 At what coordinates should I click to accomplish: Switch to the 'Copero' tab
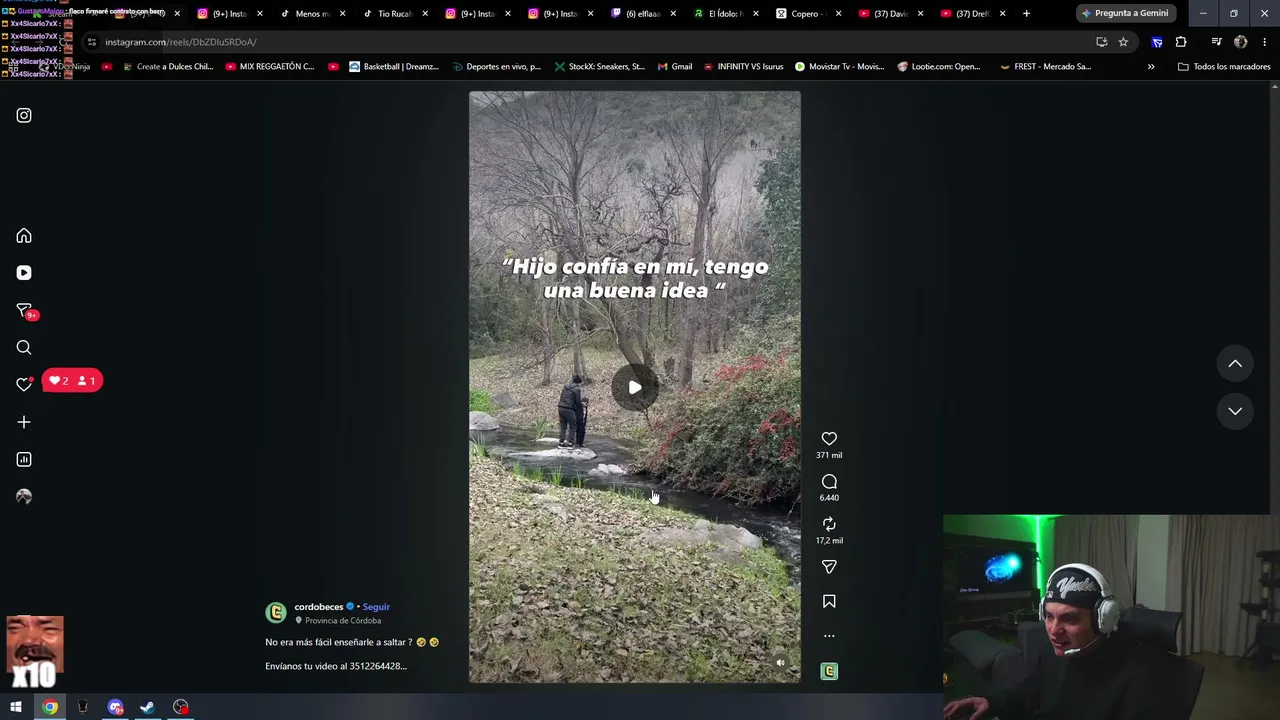(x=807, y=14)
